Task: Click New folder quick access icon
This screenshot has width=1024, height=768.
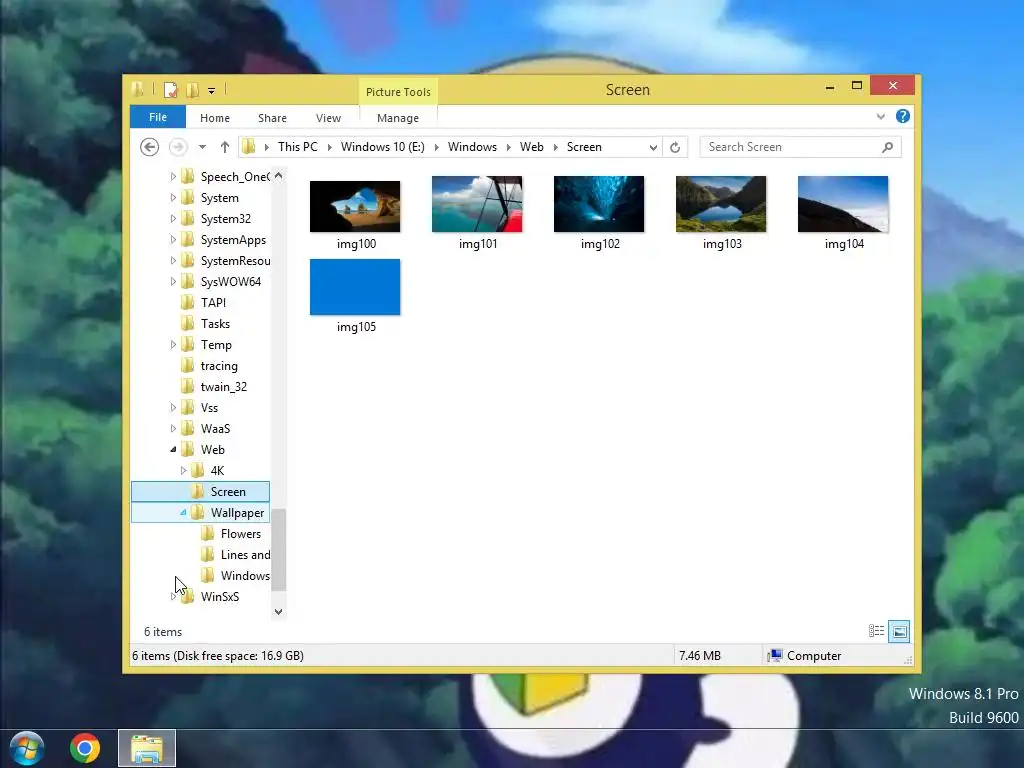Action: tap(193, 90)
